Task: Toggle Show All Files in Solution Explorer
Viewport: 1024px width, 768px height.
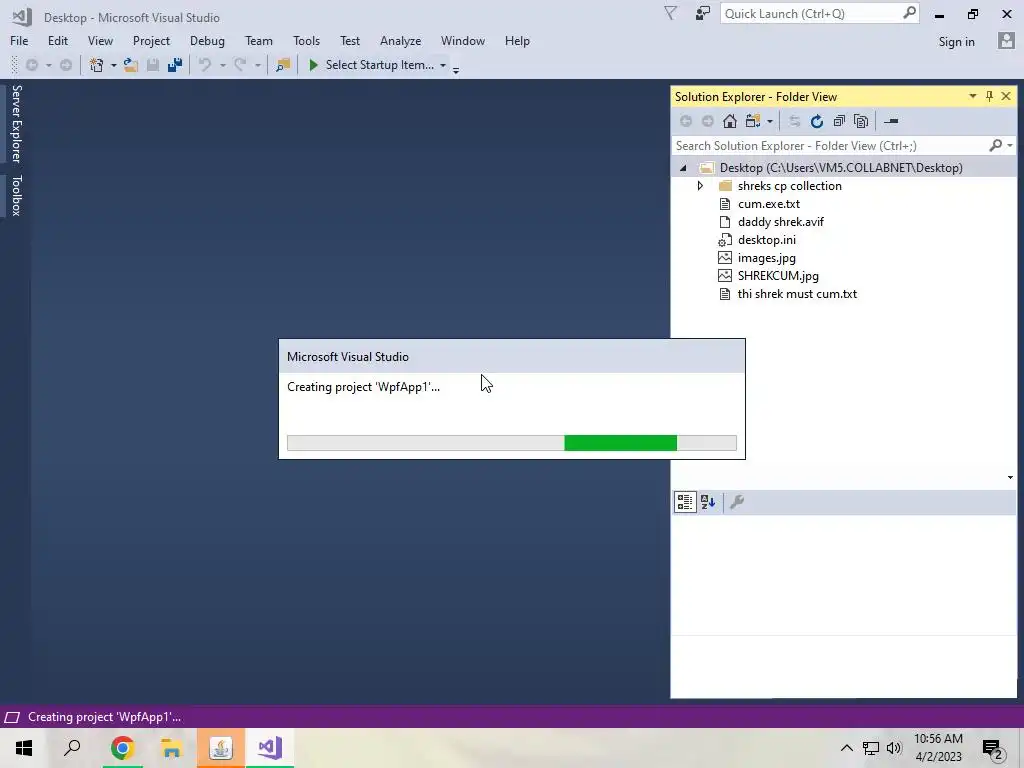Action: (861, 121)
